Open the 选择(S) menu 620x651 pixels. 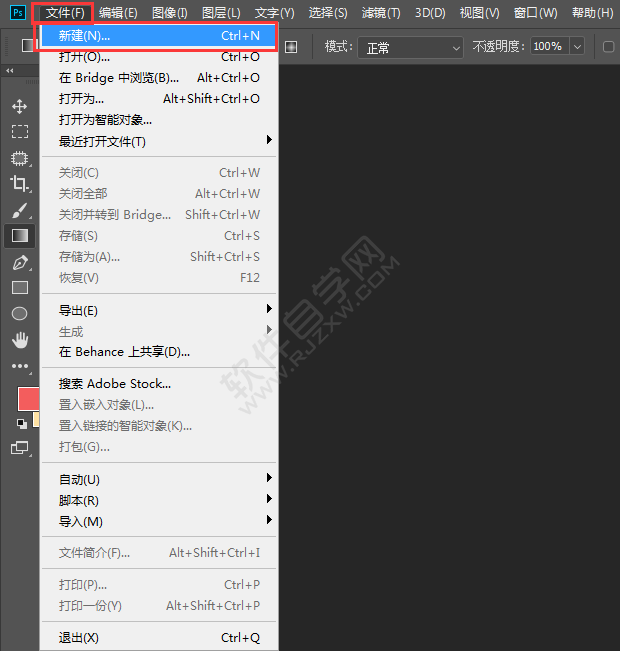click(328, 13)
